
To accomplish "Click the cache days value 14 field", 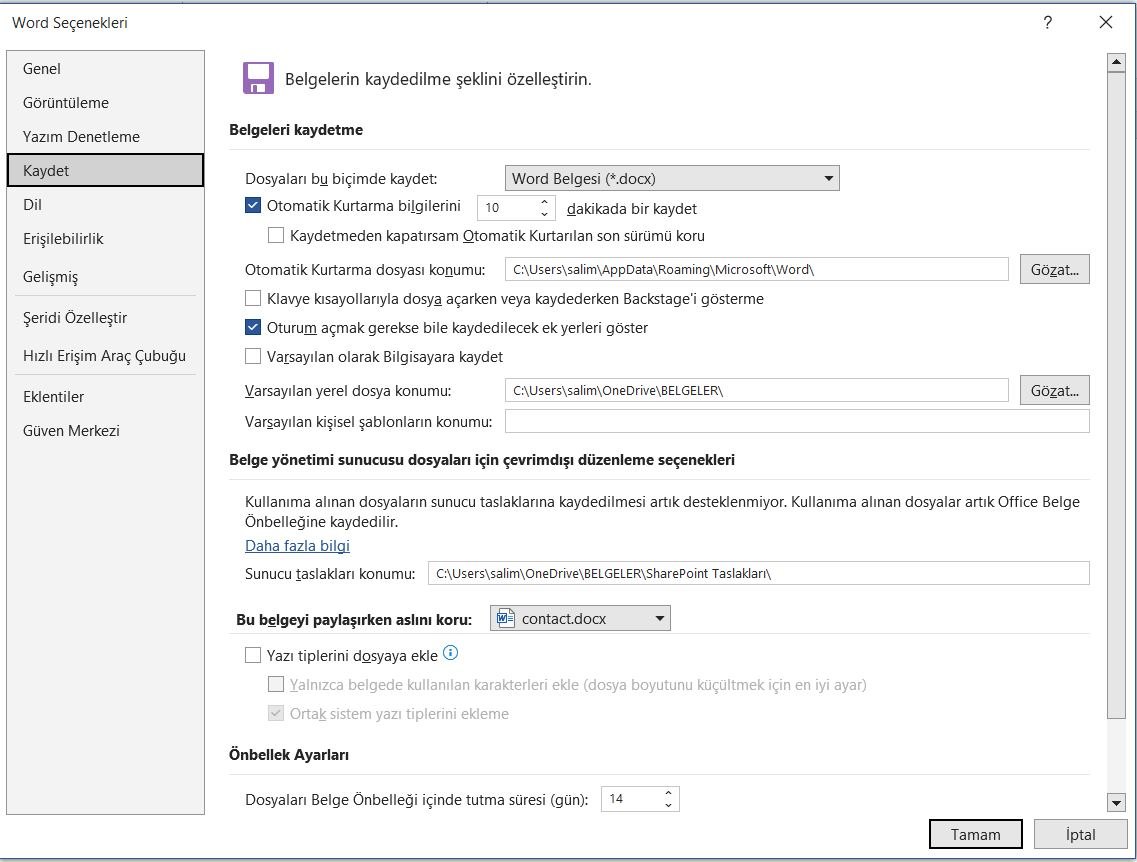I will [x=632, y=799].
